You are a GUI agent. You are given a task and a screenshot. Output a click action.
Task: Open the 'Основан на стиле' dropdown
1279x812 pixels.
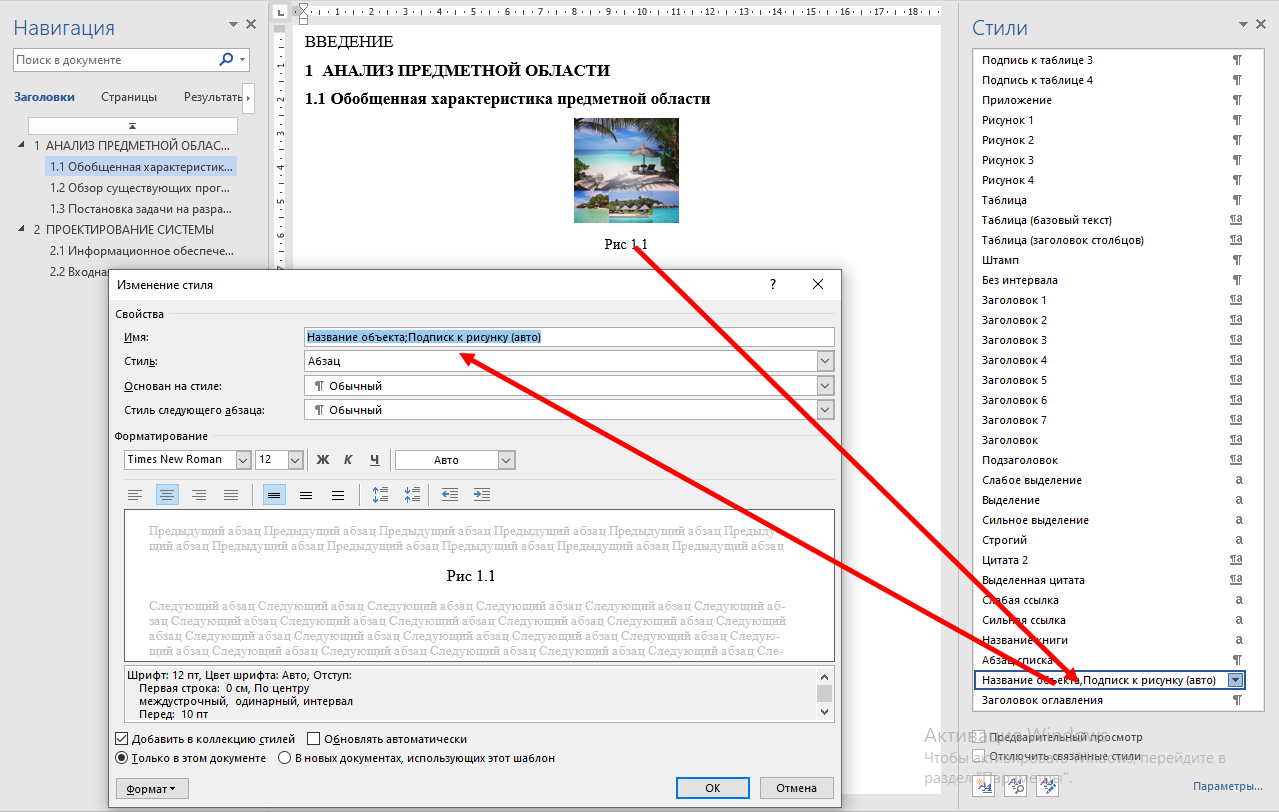825,386
